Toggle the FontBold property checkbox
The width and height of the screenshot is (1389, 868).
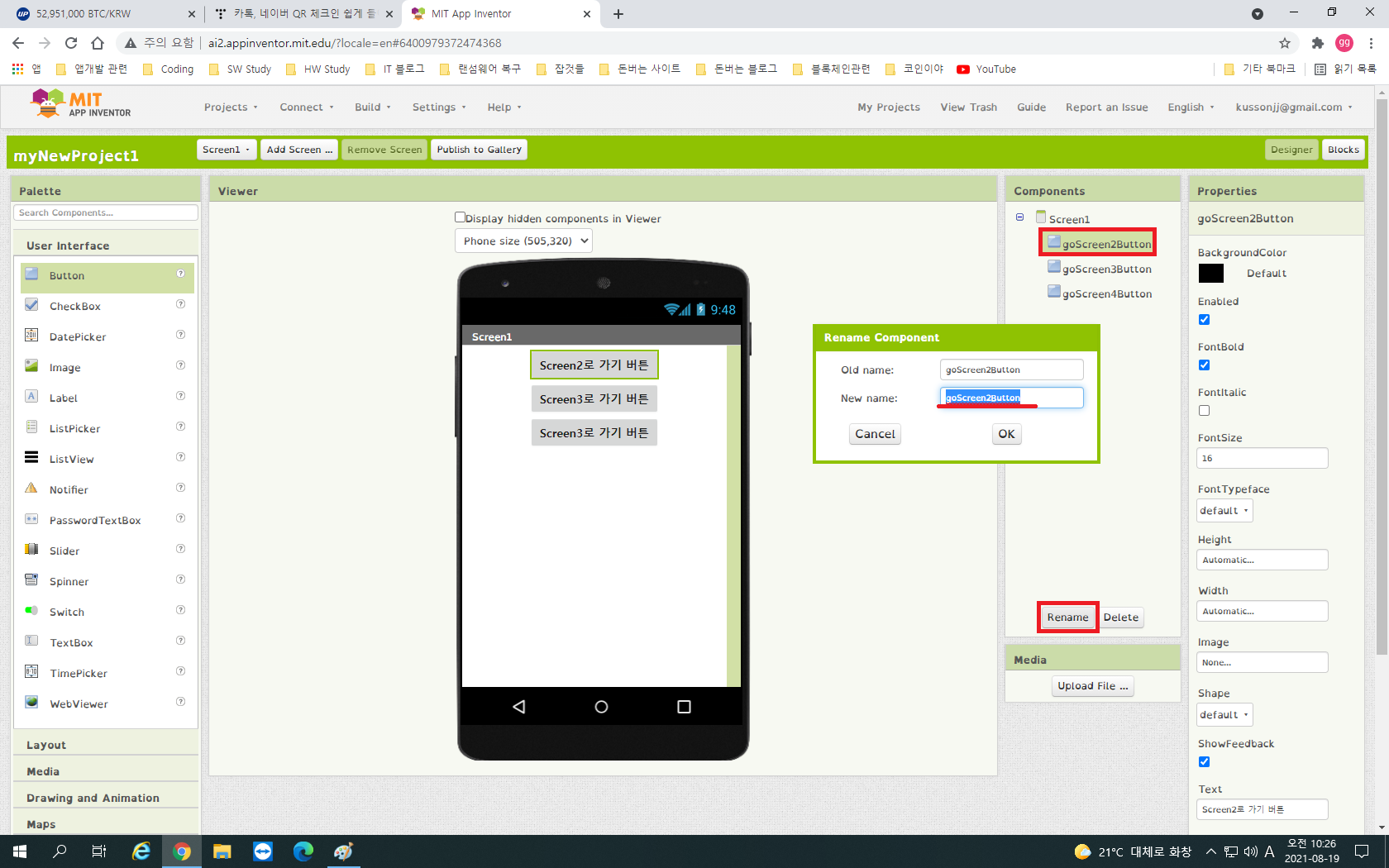1204,365
